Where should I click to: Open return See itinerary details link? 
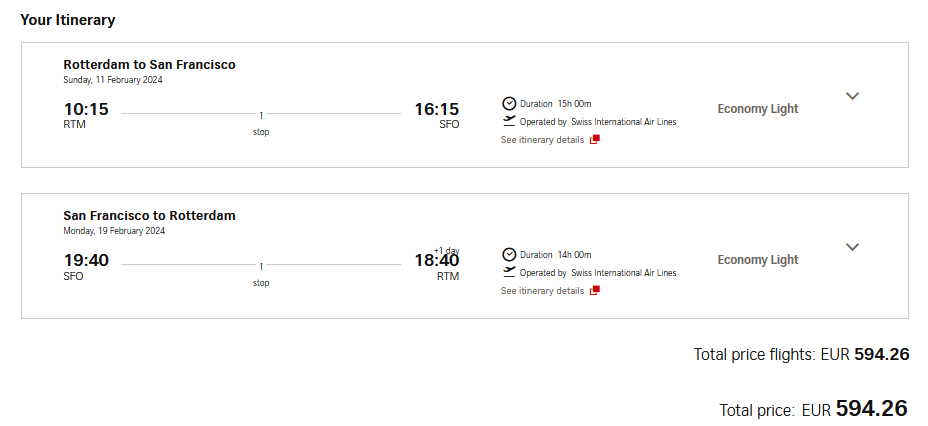tap(542, 291)
